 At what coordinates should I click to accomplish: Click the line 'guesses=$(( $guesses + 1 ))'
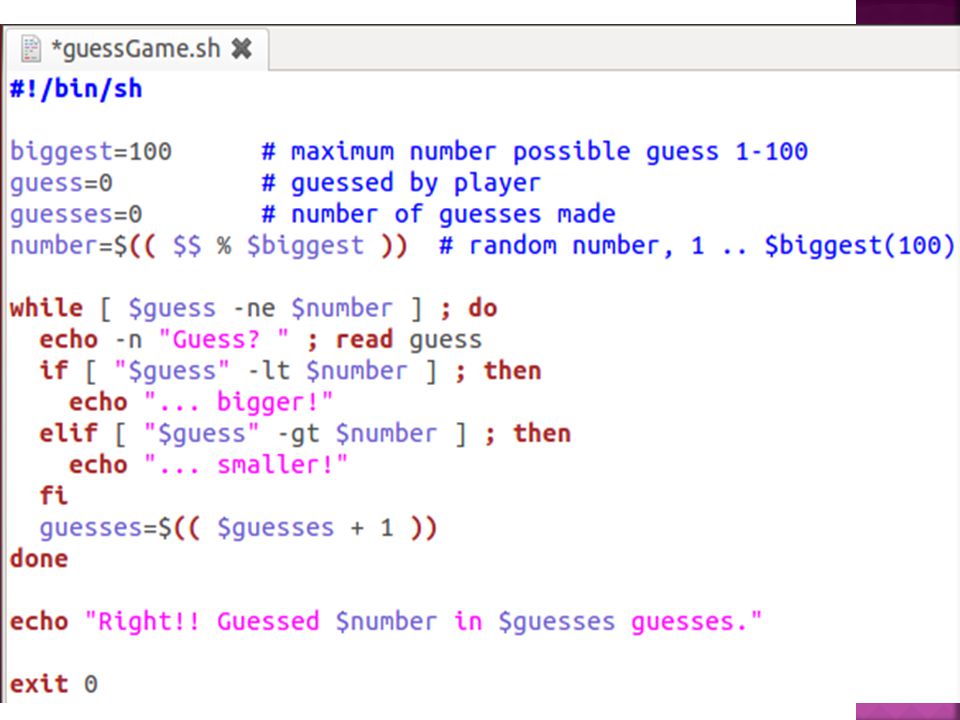click(x=238, y=528)
